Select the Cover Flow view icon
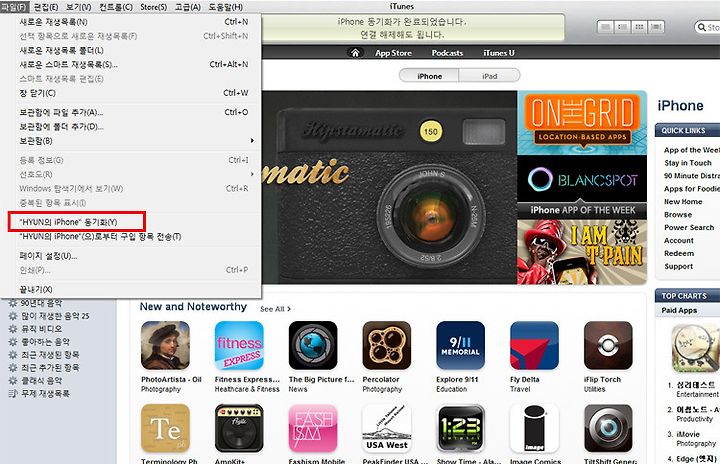 (656, 27)
